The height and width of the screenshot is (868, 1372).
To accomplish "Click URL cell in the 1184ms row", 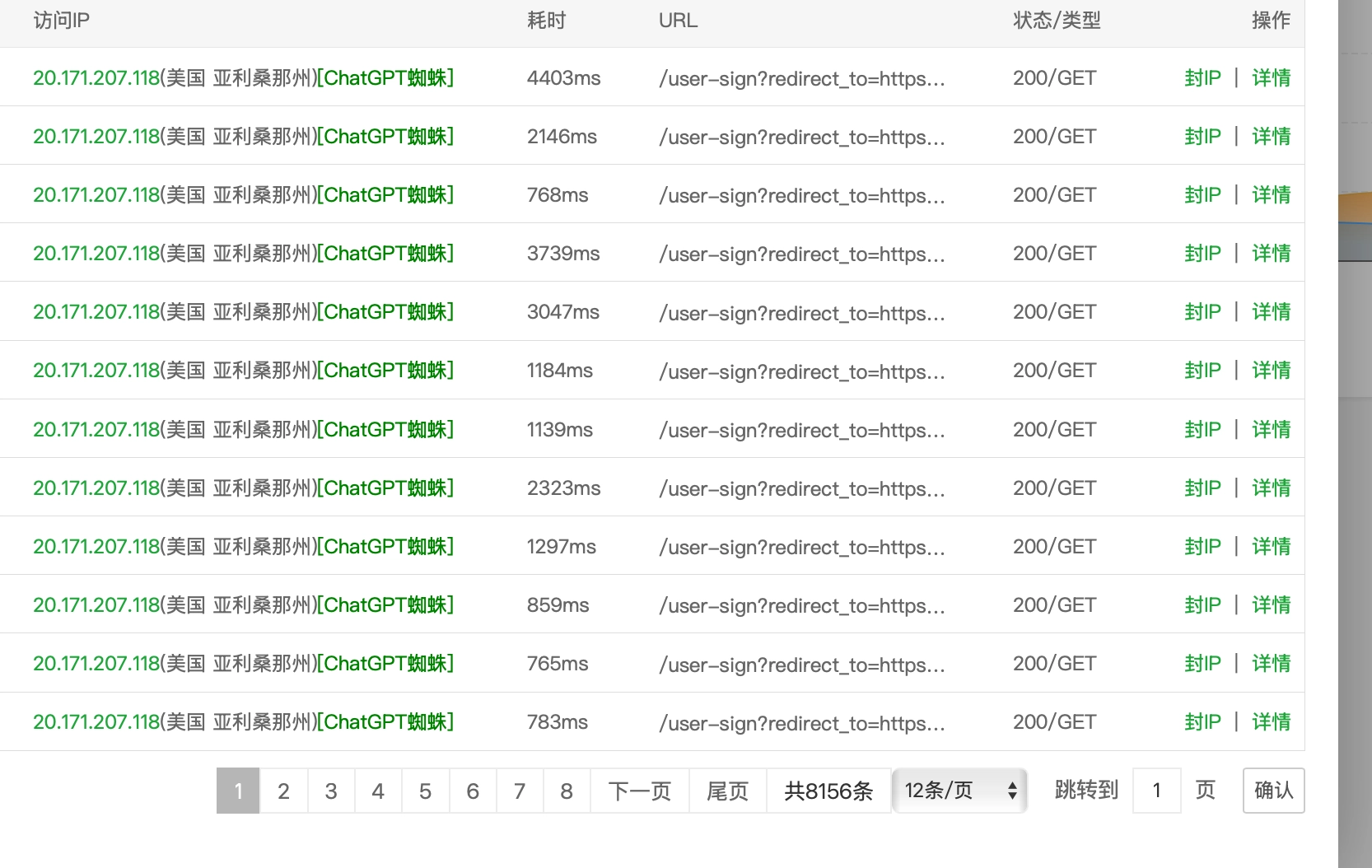I will pyautogui.click(x=802, y=371).
